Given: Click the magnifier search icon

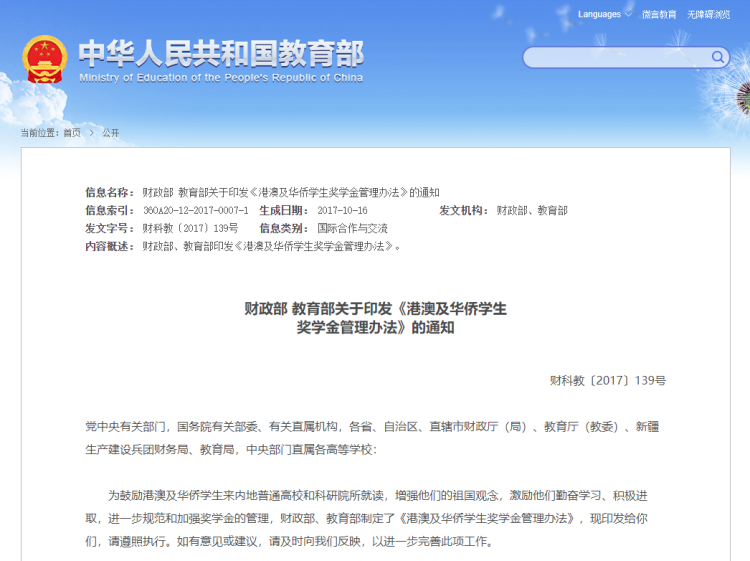Looking at the screenshot, I should coord(717,57).
